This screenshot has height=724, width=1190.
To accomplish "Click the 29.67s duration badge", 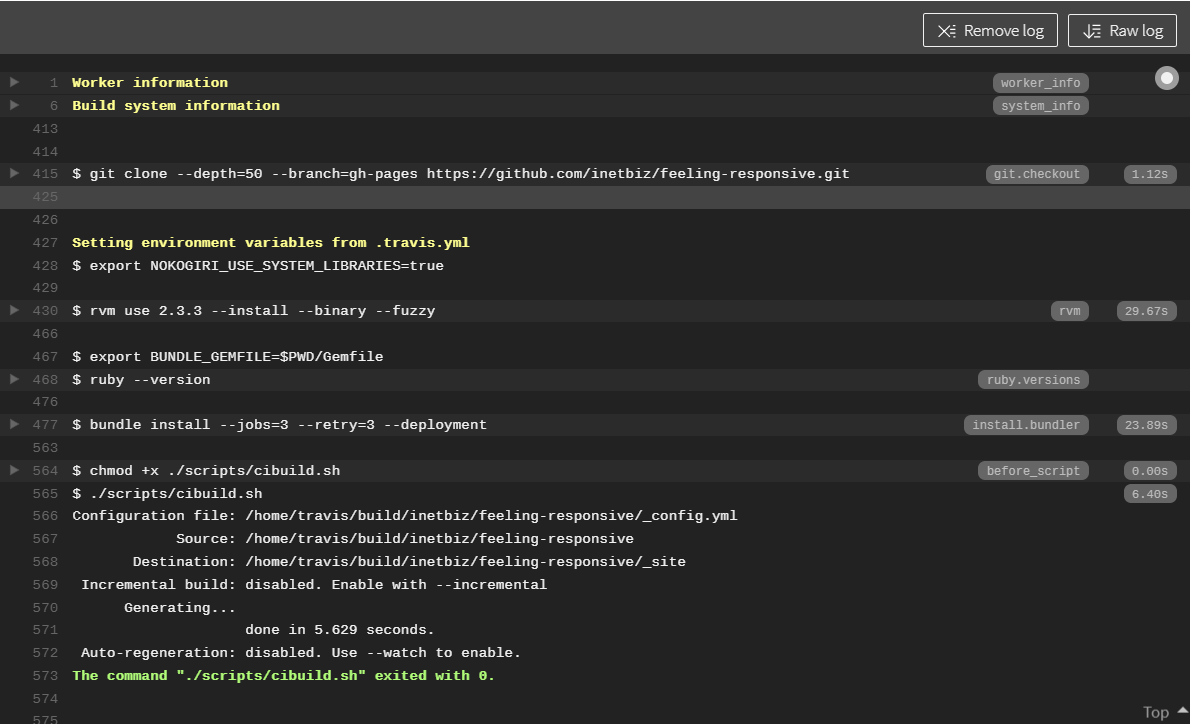I will point(1146,311).
